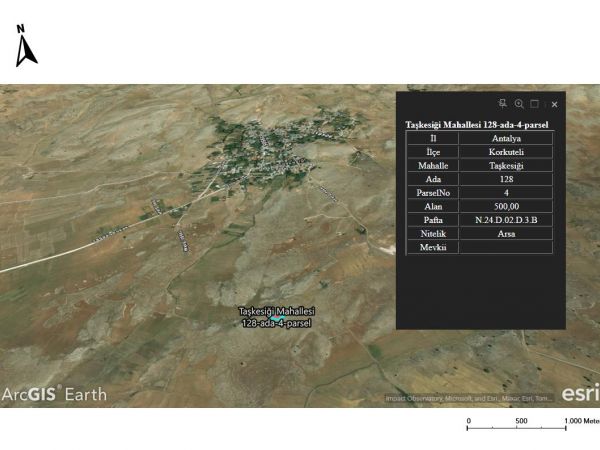Open the imagery attribution text at bottom
The width and height of the screenshot is (600, 450).
click(x=469, y=399)
